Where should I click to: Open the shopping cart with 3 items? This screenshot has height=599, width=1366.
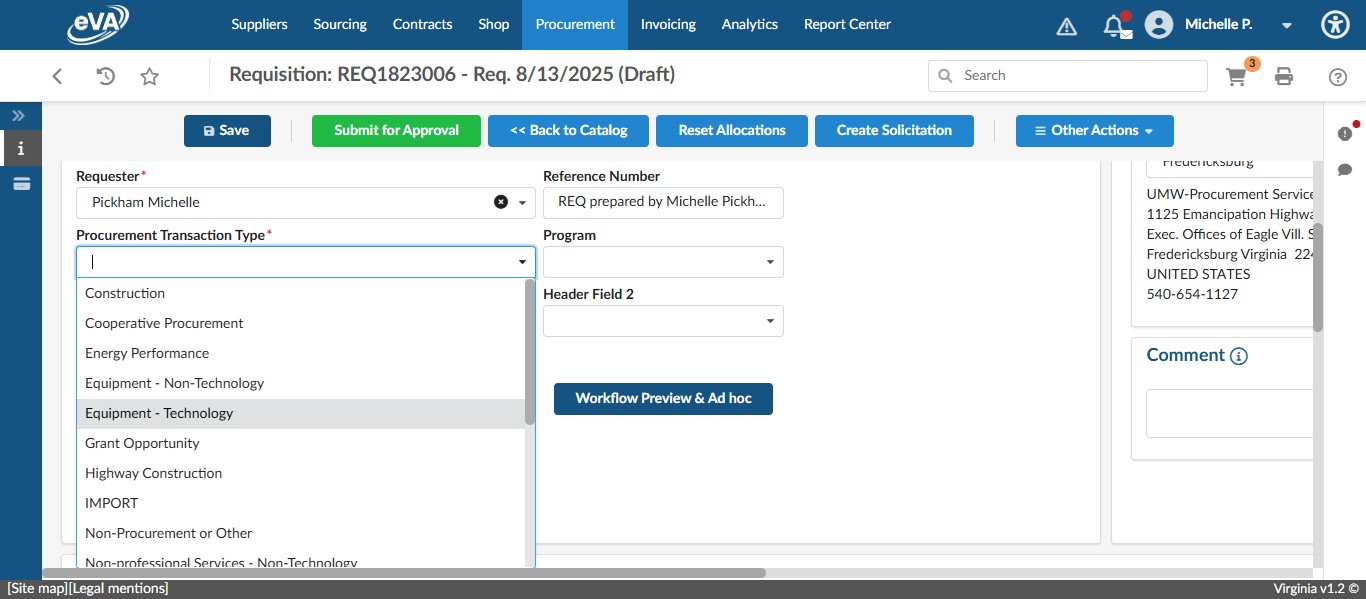click(1236, 75)
